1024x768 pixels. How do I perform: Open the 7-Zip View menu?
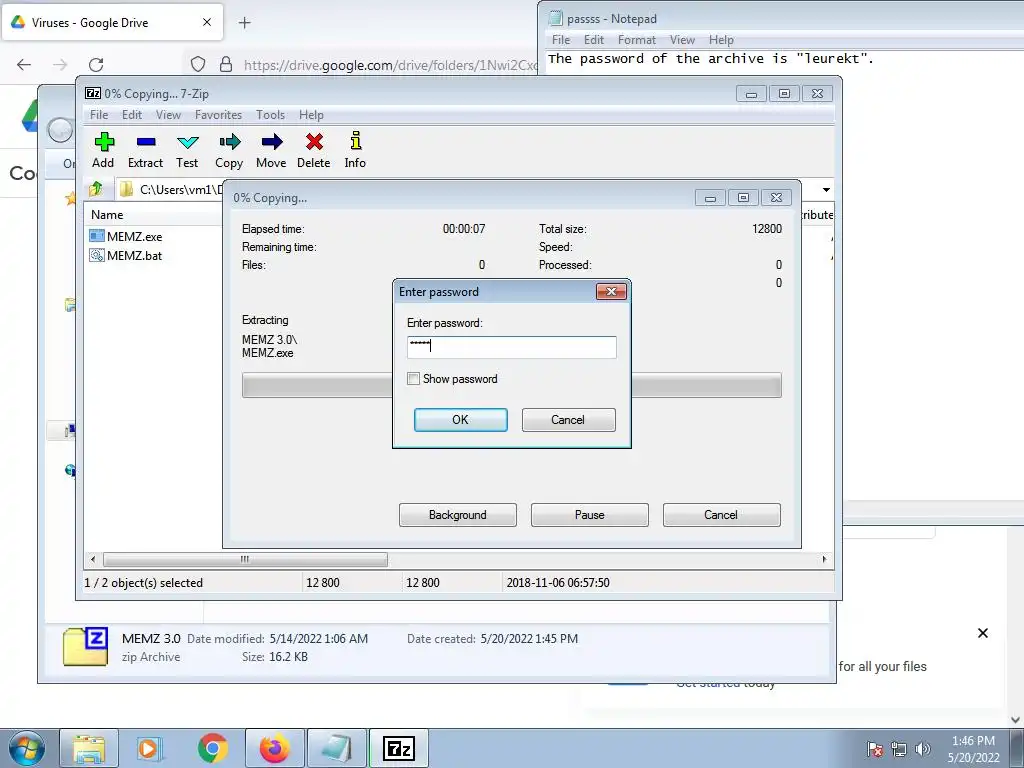[168, 115]
